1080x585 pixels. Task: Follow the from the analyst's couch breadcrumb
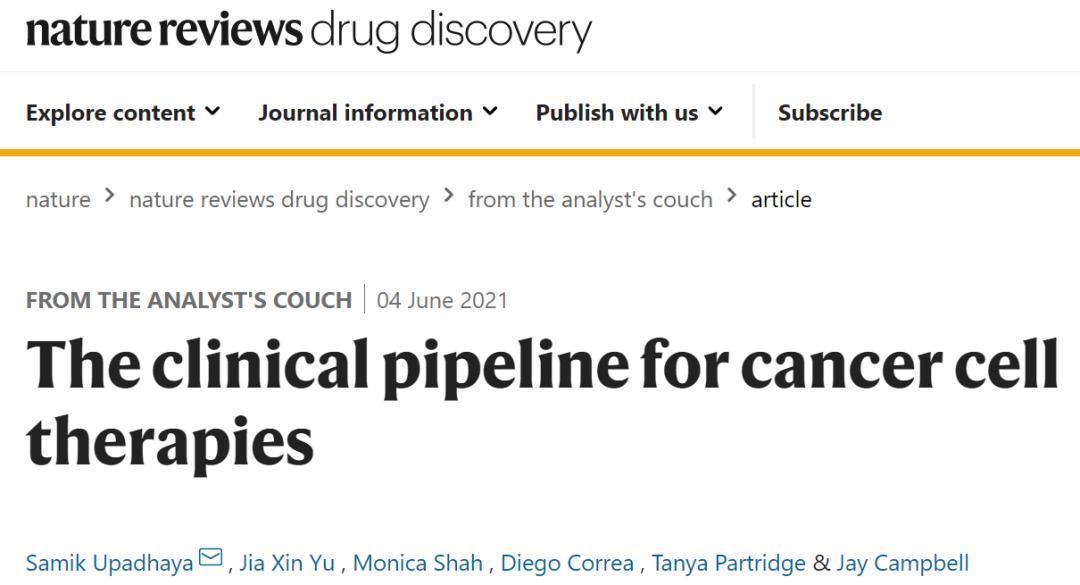[591, 199]
